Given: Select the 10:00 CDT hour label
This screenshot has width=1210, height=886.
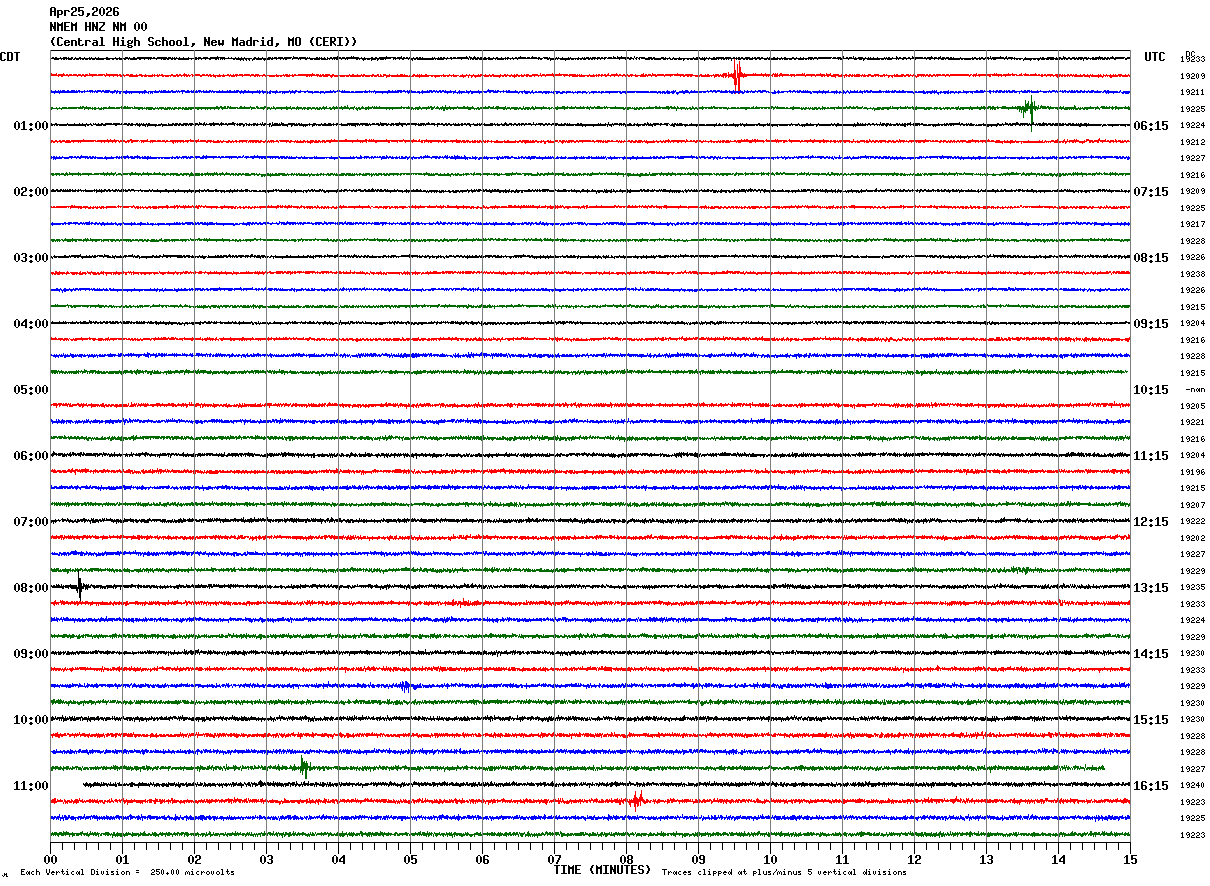Looking at the screenshot, I should pyautogui.click(x=31, y=720).
